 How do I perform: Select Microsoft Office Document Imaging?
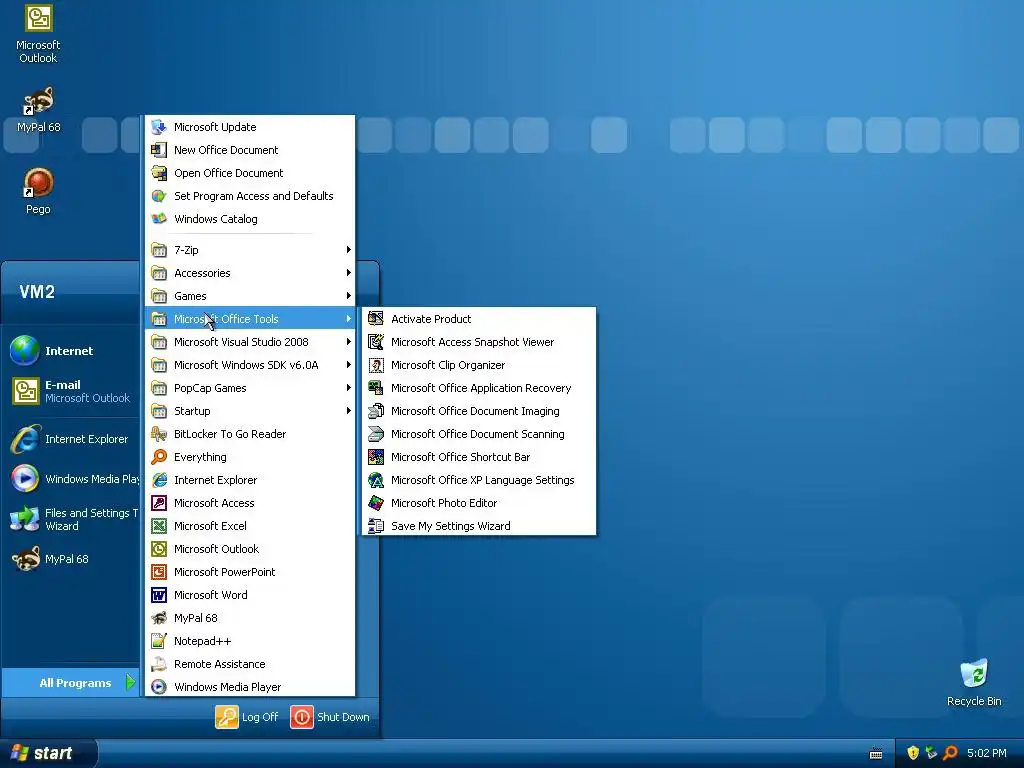(x=479, y=411)
